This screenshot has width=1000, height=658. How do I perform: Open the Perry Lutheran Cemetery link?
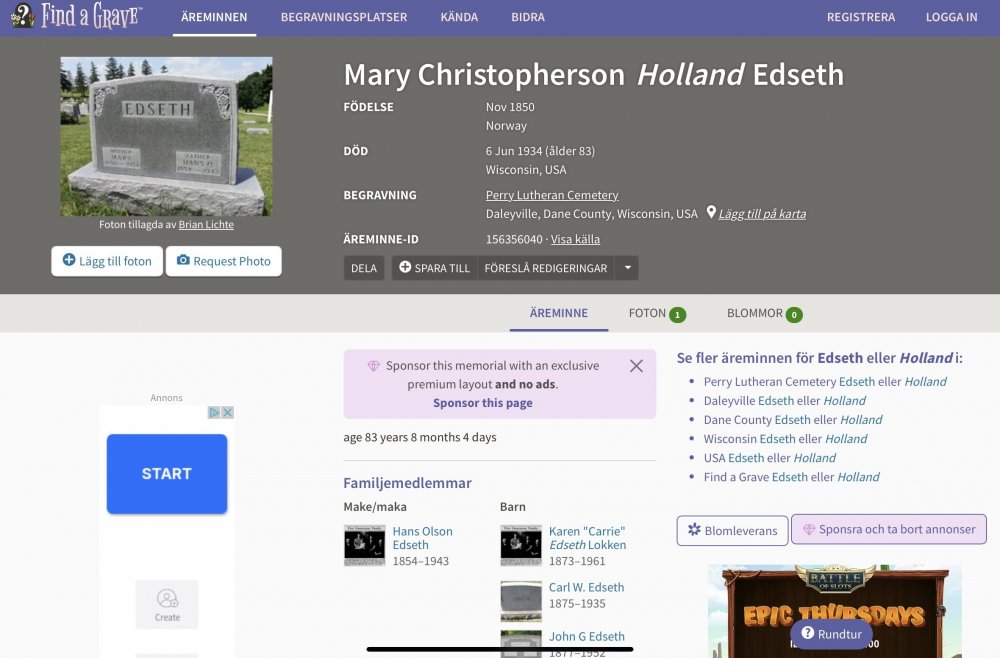click(x=552, y=195)
